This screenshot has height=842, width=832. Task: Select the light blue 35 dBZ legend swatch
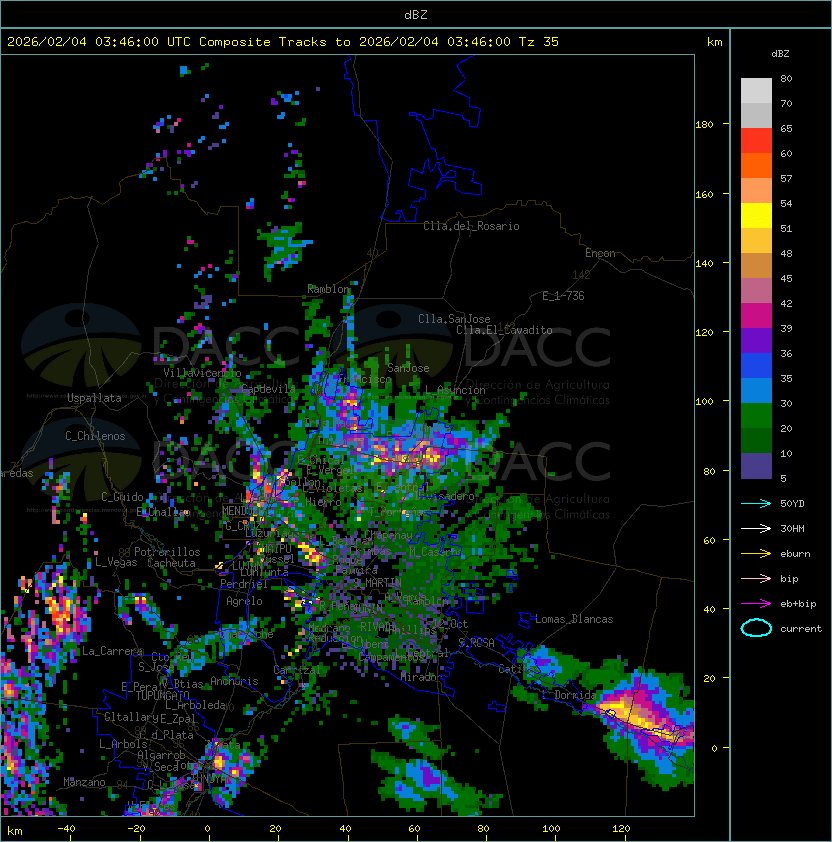[x=756, y=391]
